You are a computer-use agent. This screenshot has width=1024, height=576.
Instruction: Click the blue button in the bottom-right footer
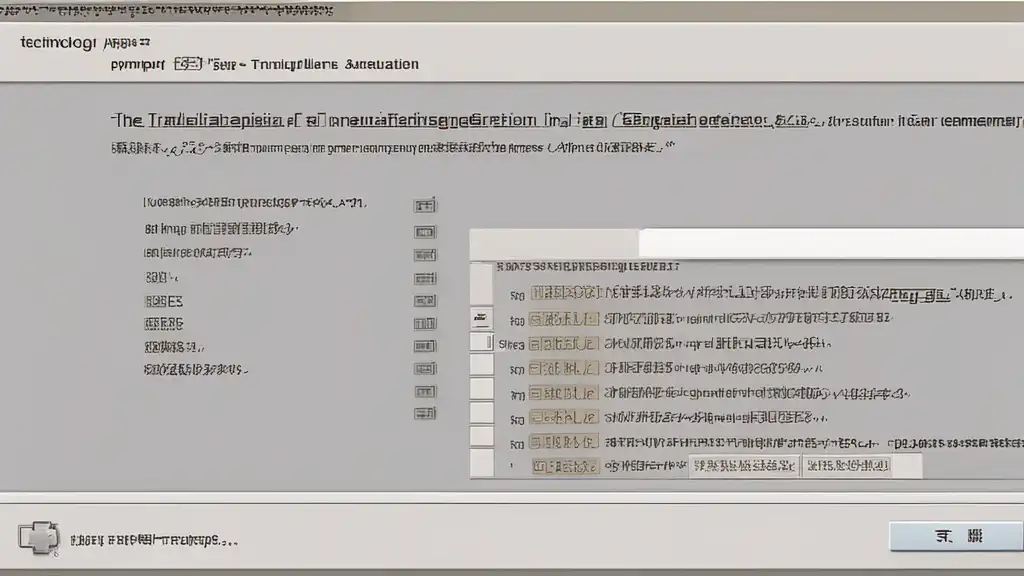[957, 537]
